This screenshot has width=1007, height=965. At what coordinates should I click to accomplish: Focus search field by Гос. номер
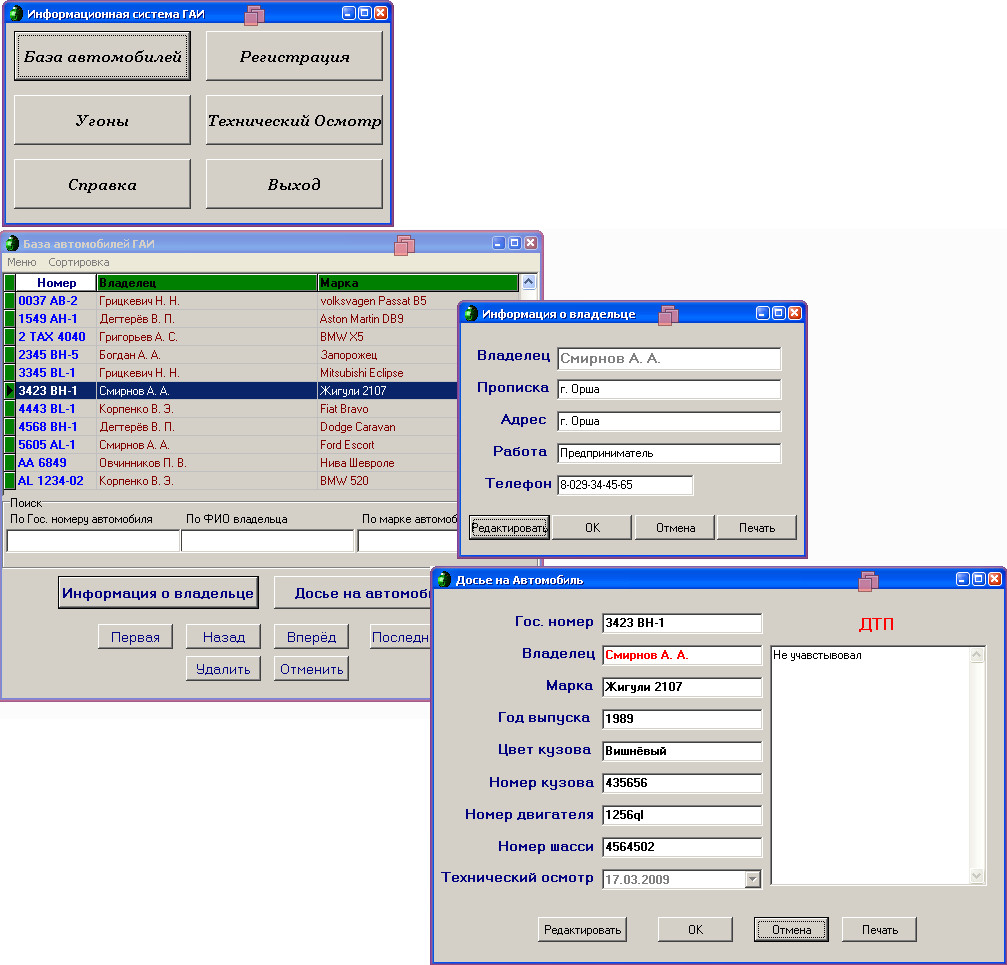(x=93, y=541)
